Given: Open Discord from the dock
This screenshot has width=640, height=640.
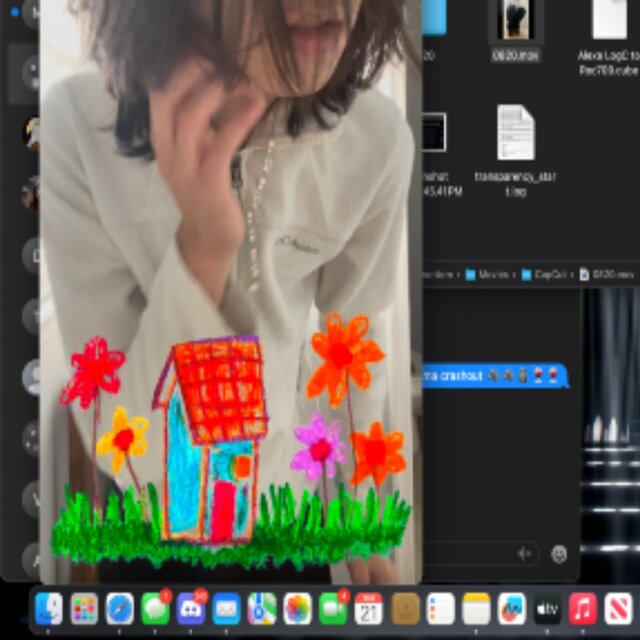Looking at the screenshot, I should [191, 608].
